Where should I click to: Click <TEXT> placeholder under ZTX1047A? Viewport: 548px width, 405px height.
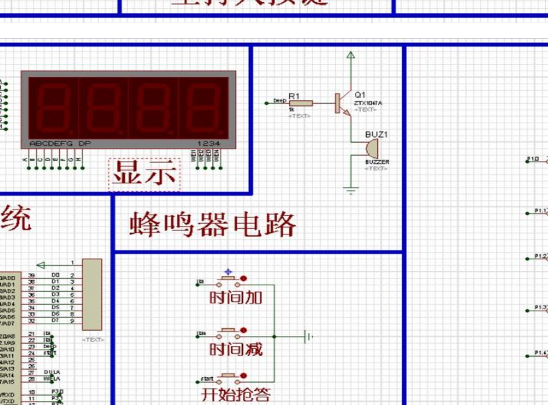tap(365, 110)
